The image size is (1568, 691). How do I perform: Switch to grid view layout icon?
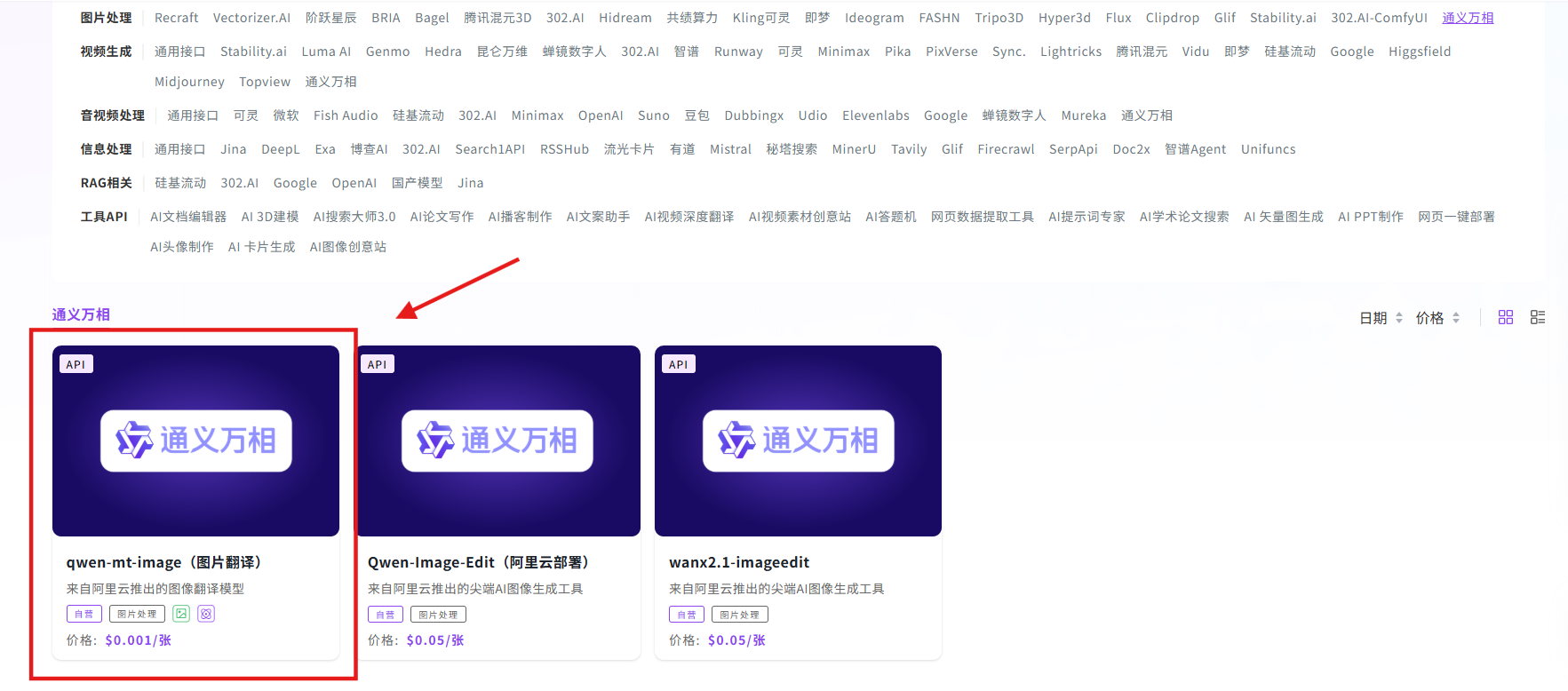click(1505, 317)
